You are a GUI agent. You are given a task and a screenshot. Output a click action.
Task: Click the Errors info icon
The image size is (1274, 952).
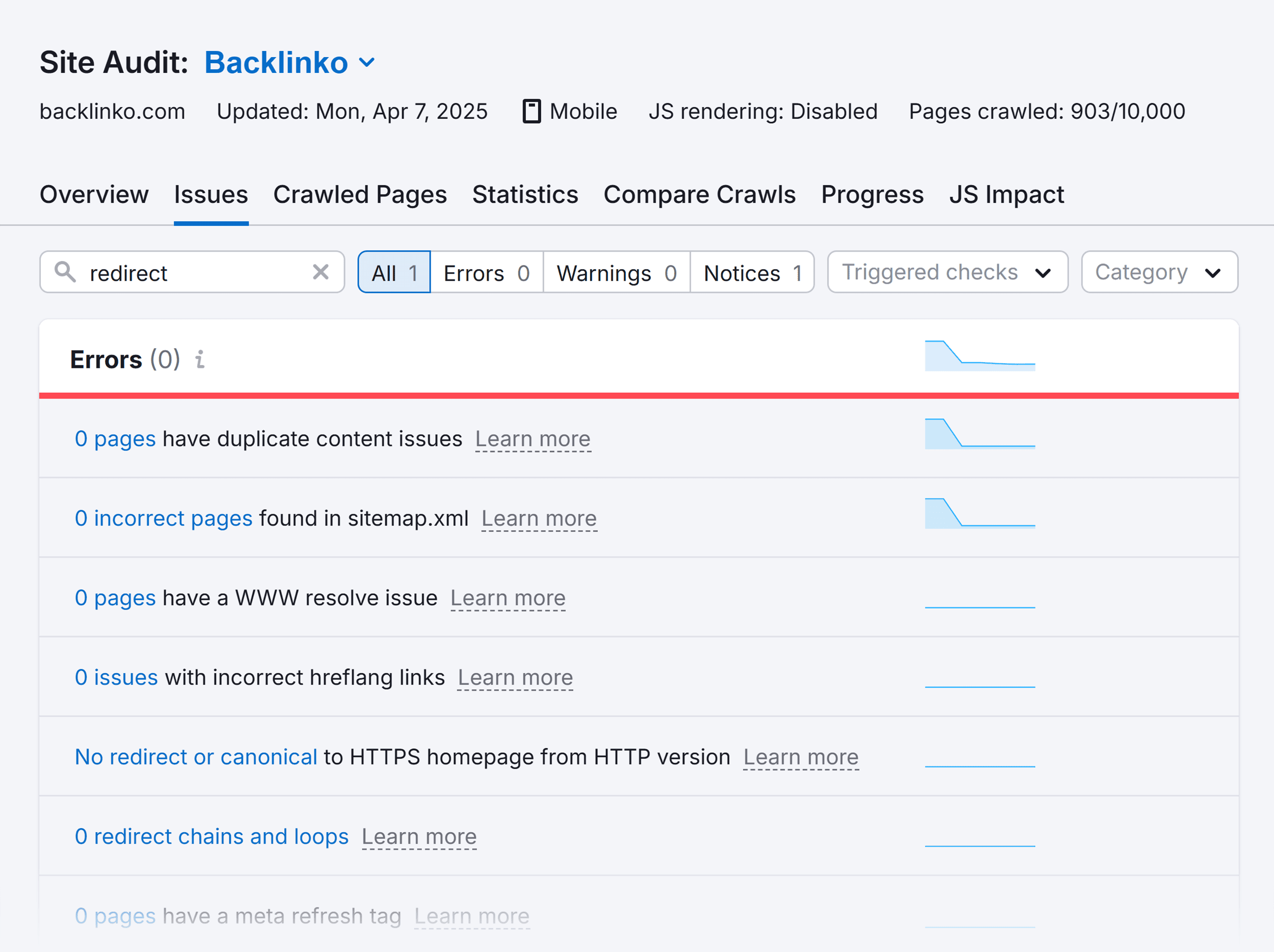[x=200, y=359]
